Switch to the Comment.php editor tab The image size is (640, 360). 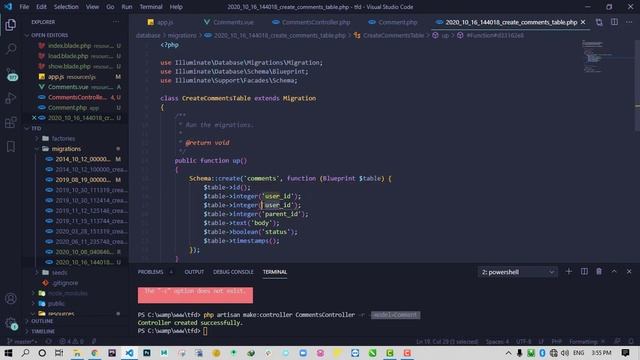tap(393, 22)
